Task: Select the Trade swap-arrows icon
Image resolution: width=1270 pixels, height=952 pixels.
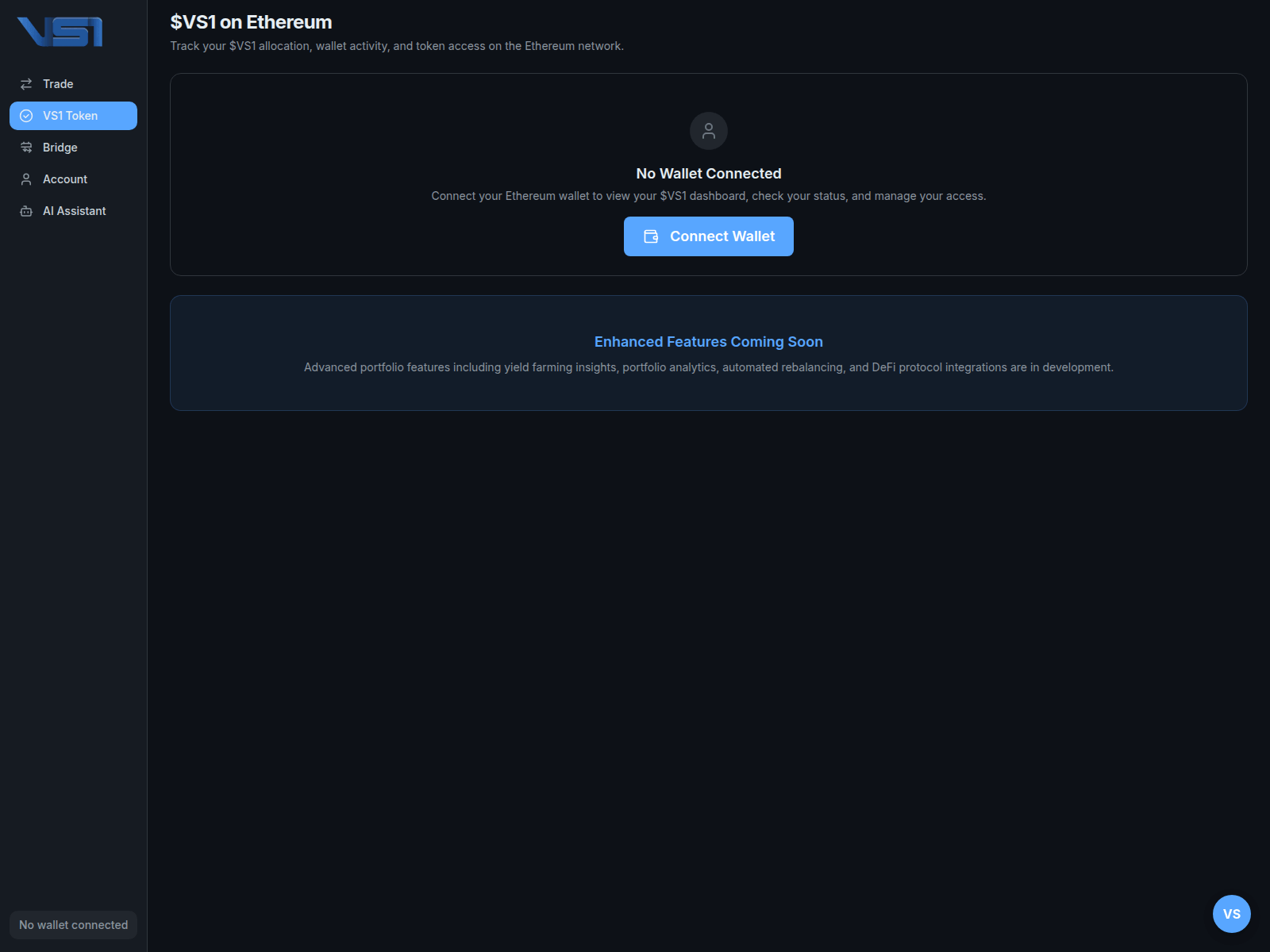Action: click(26, 83)
